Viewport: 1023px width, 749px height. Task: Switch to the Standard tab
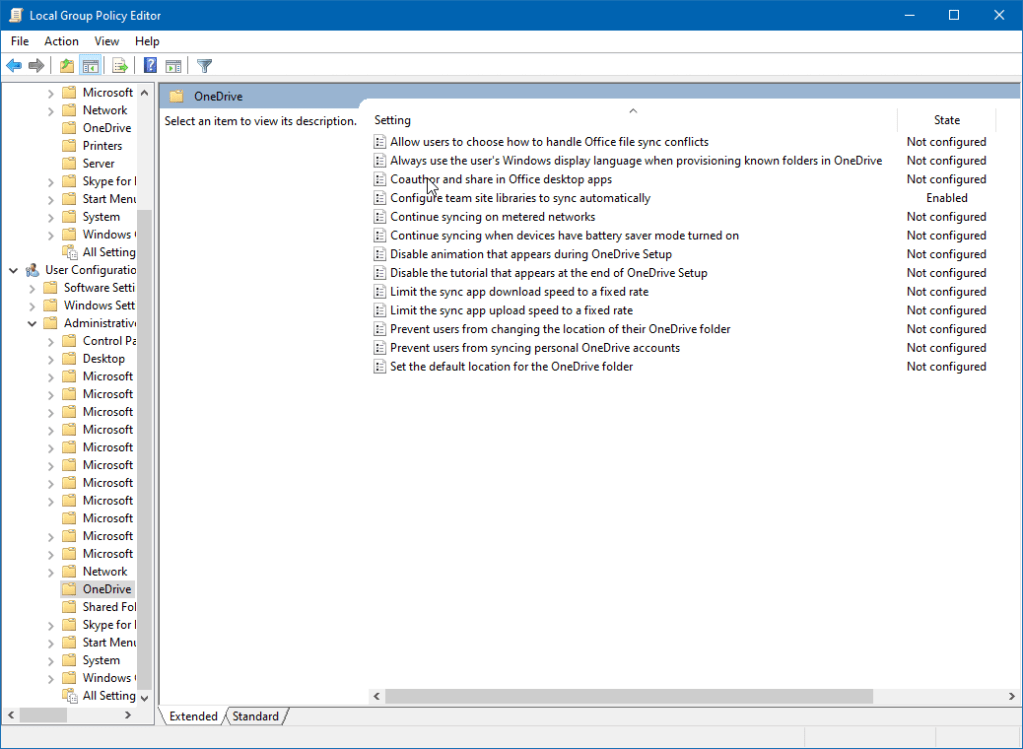pyautogui.click(x=256, y=716)
